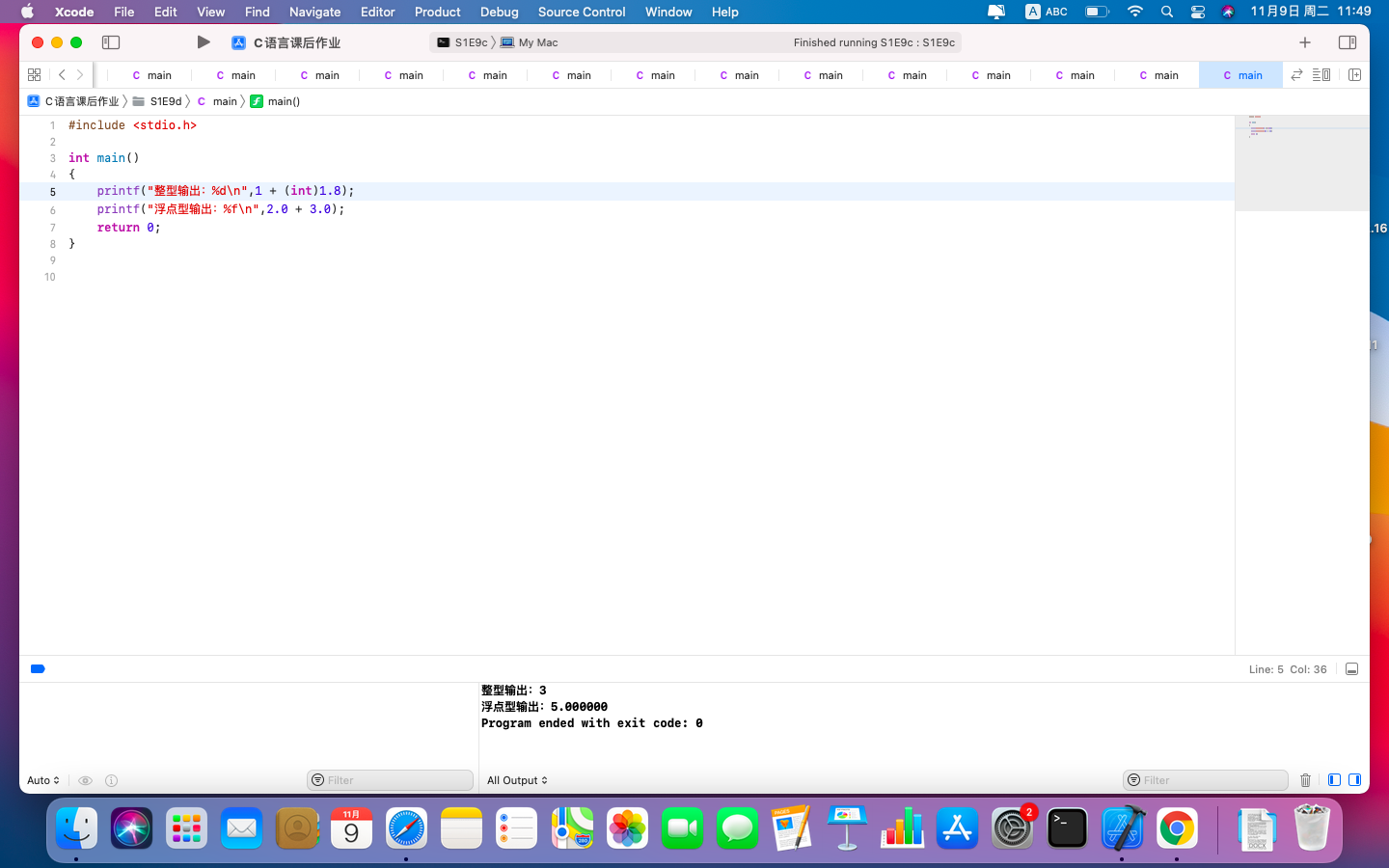
Task: Open the Source Control menu
Action: coord(582,12)
